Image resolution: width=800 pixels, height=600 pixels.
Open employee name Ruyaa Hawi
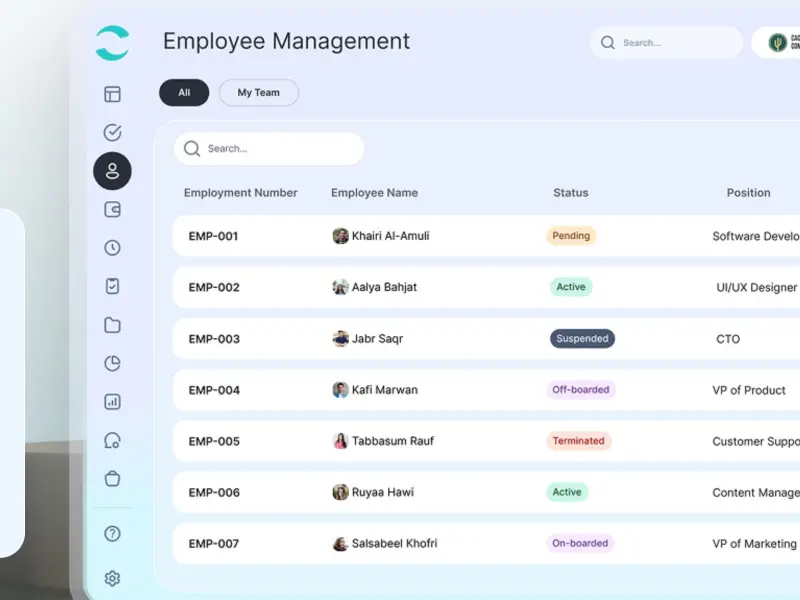click(383, 492)
